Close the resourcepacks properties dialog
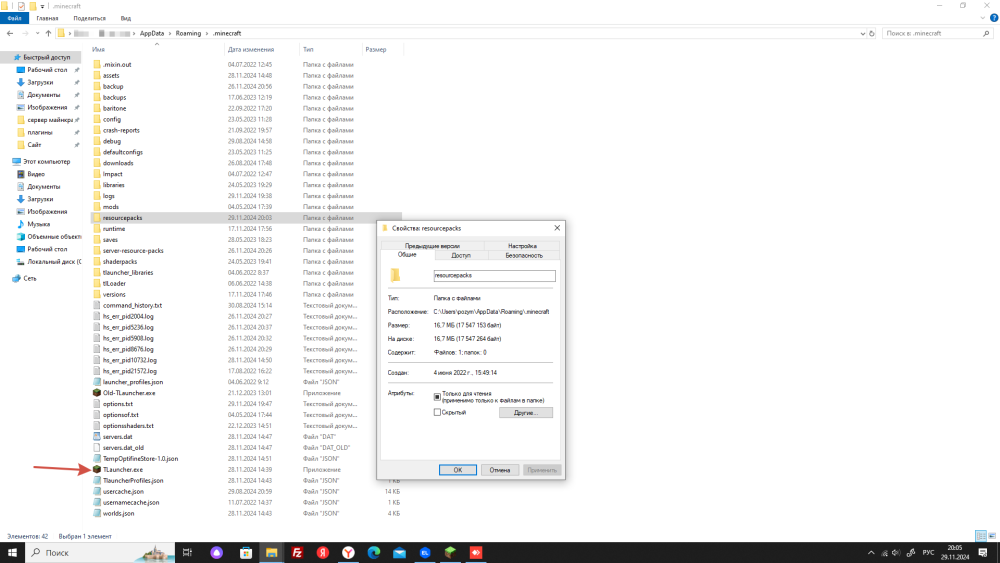 [557, 228]
